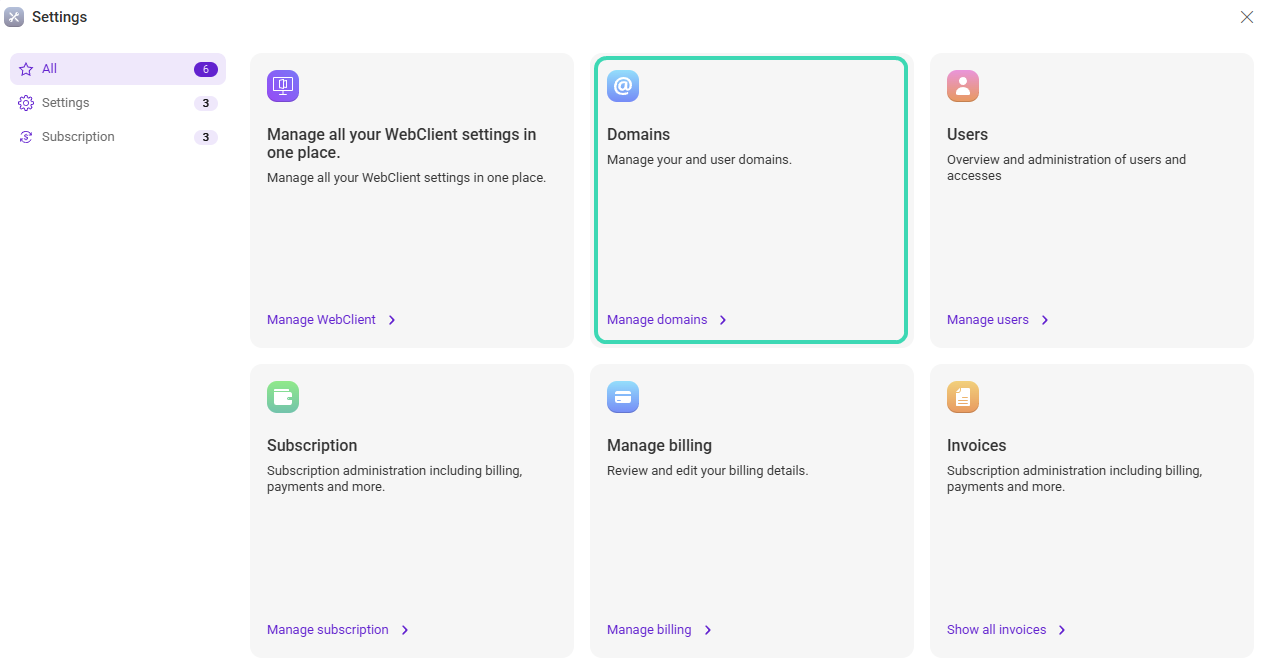1261x668 pixels.
Task: Click the app logo in the title bar
Action: click(16, 17)
